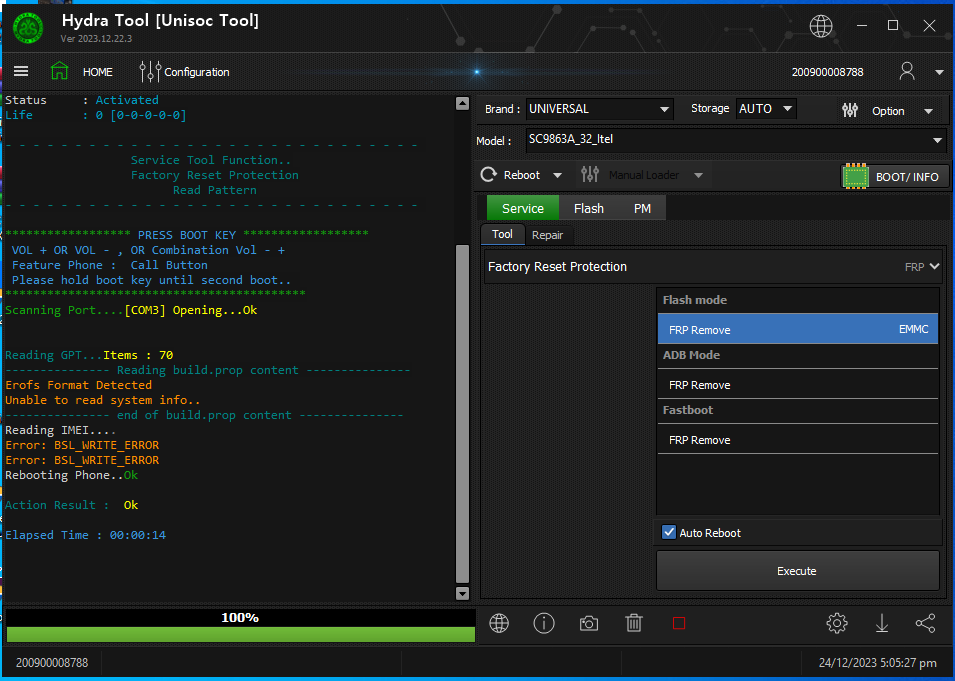
Task: Open Configuration sliders icon
Action: [x=150, y=71]
